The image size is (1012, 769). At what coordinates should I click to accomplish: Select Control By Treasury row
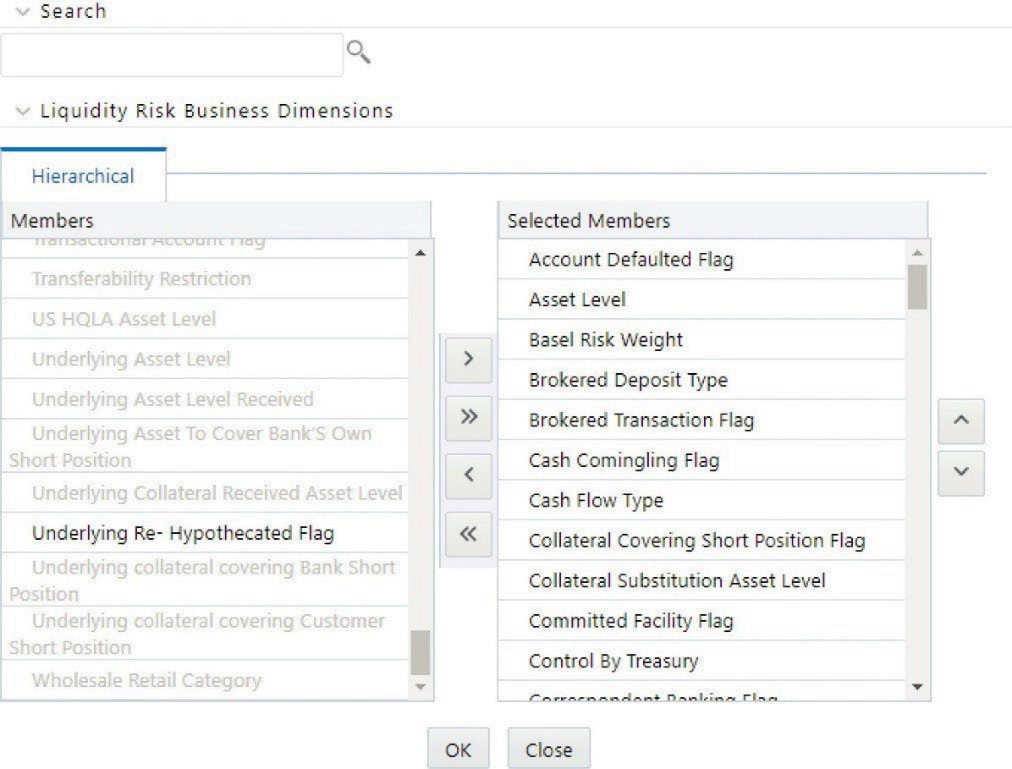(702, 661)
